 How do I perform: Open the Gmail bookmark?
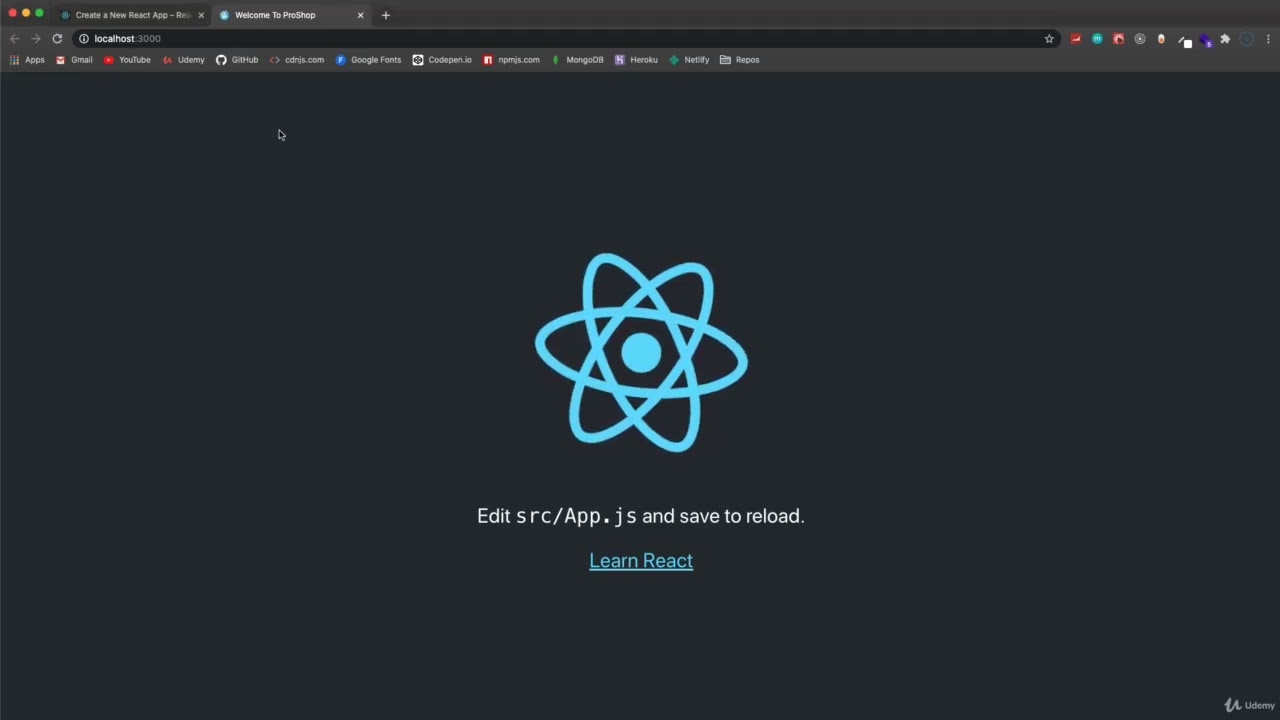tap(74, 60)
